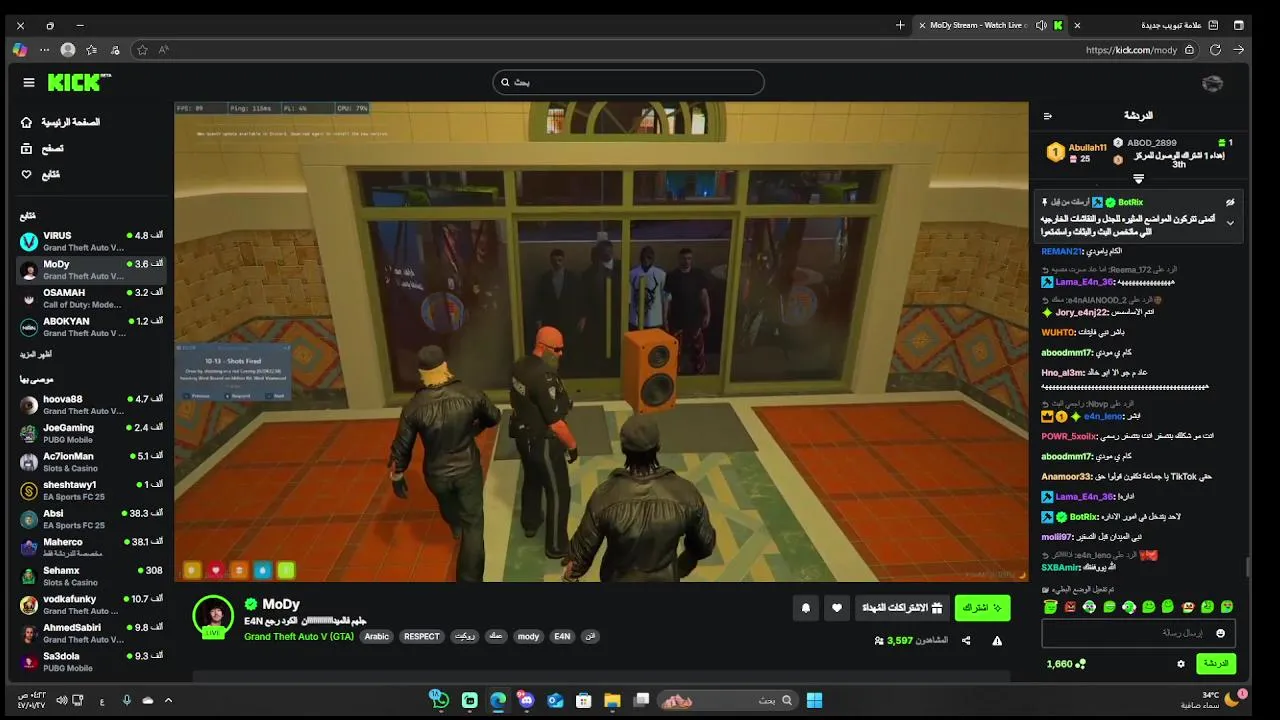Open Sa3dola recommended channel

click(91, 661)
